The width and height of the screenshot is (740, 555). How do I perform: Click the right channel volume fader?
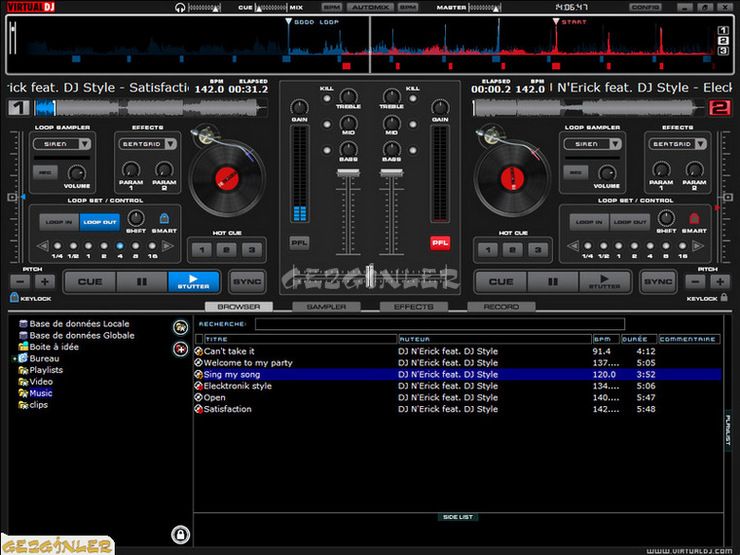coord(391,174)
